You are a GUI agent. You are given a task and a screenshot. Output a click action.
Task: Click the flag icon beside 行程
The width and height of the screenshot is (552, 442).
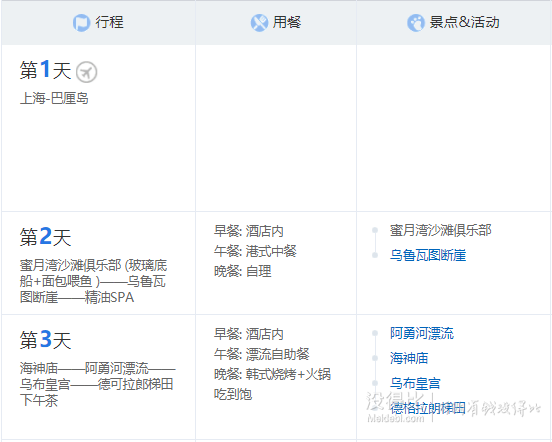click(81, 23)
